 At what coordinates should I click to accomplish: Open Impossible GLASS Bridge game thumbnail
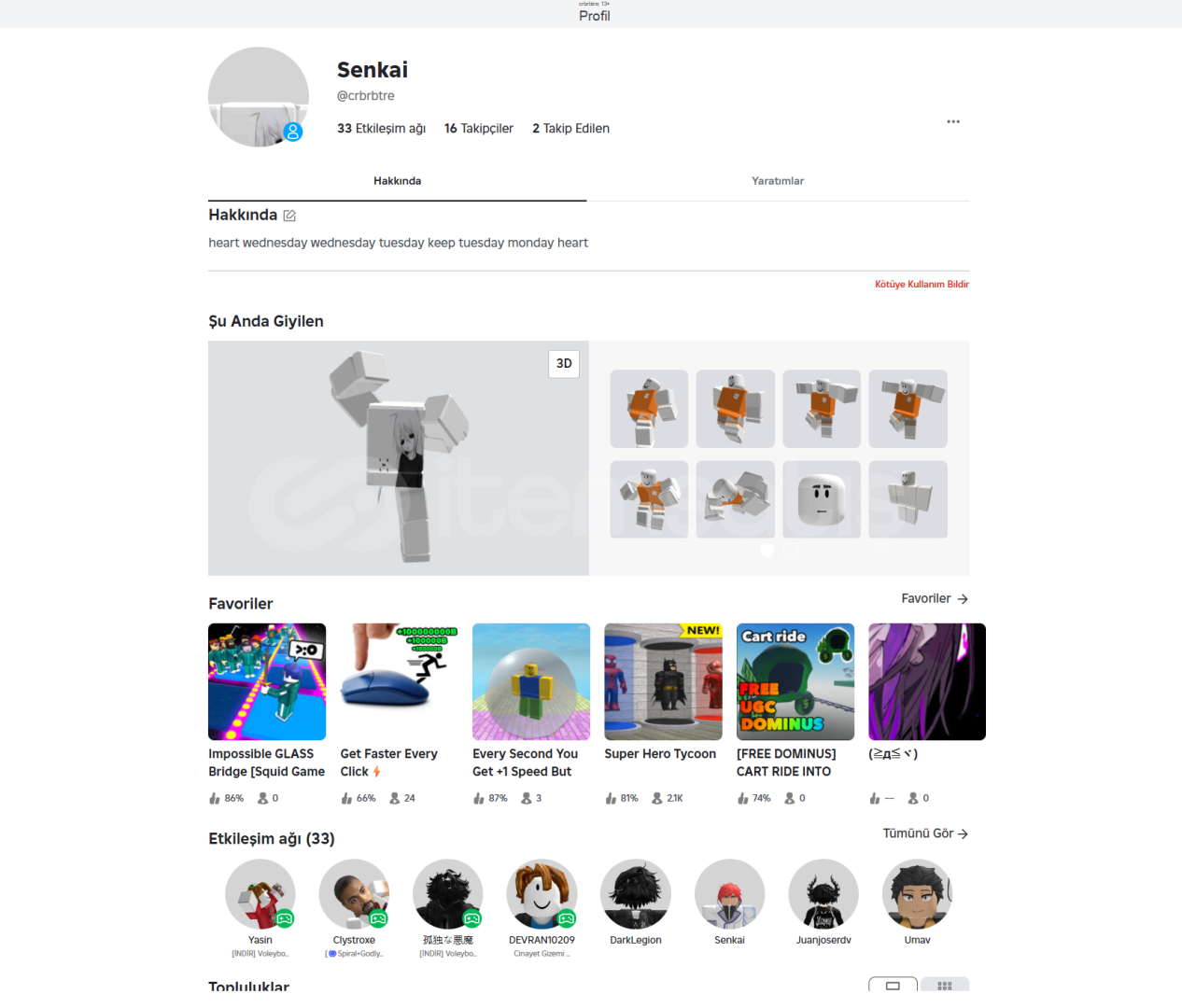click(267, 681)
